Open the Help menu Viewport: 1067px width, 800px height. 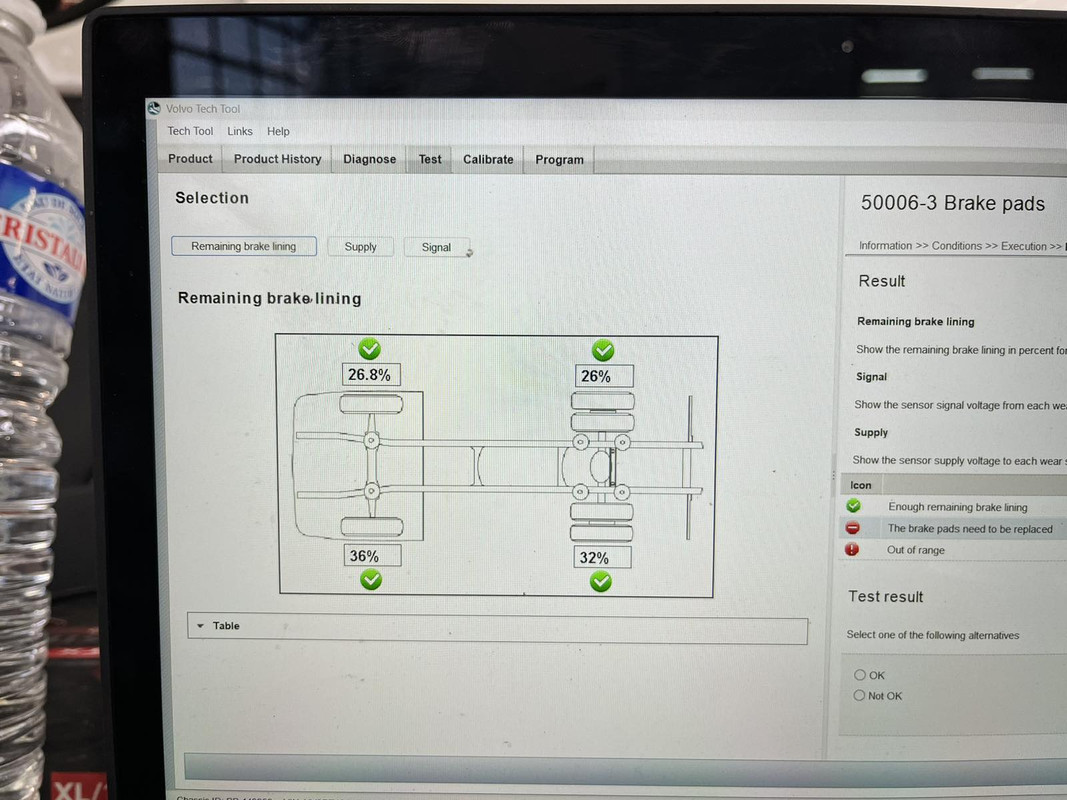coord(278,131)
